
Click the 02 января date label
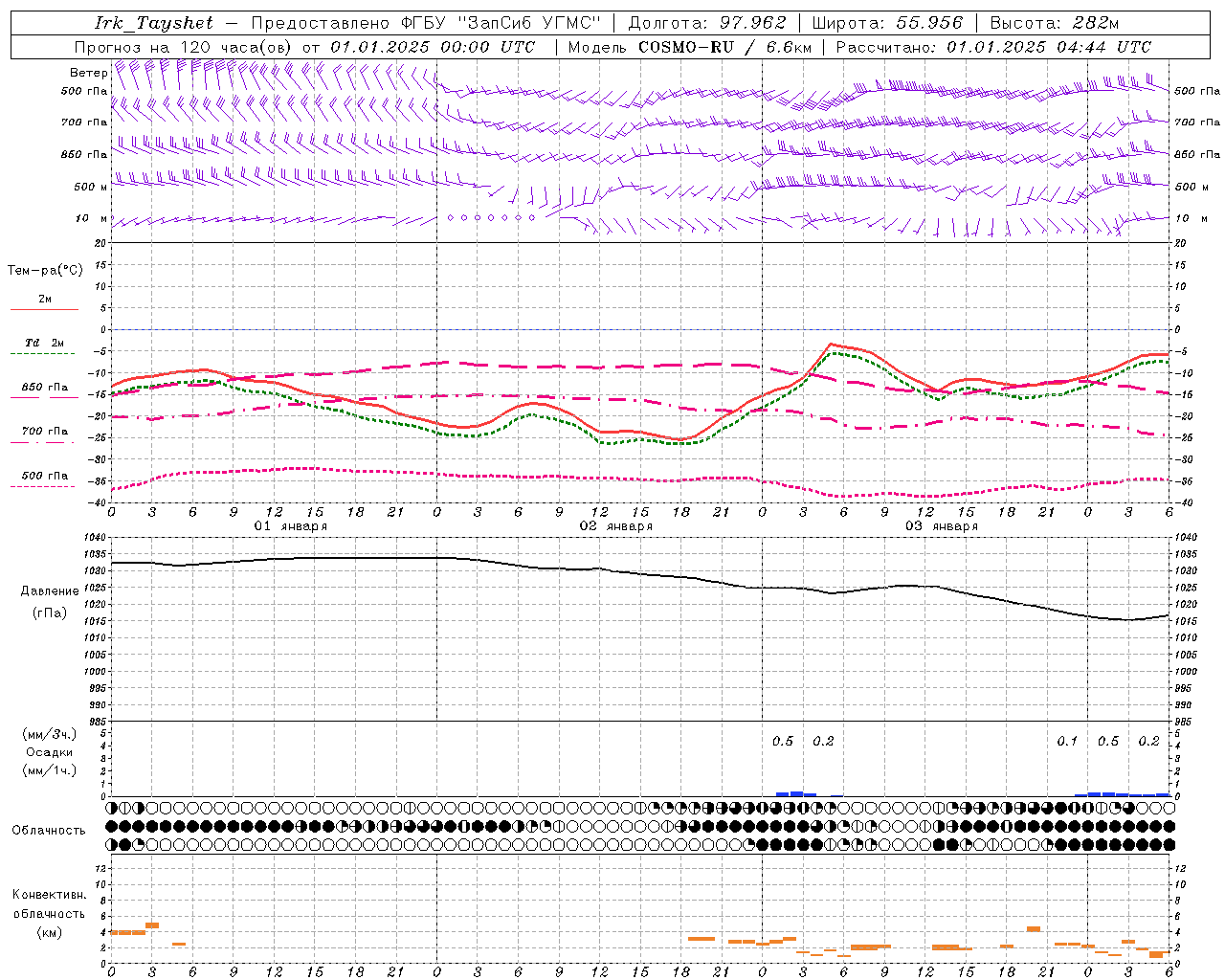pyautogui.click(x=615, y=526)
